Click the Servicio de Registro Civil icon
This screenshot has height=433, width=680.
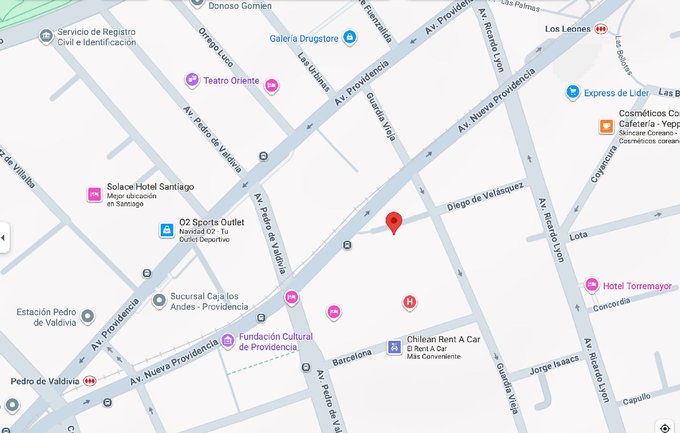click(x=46, y=36)
